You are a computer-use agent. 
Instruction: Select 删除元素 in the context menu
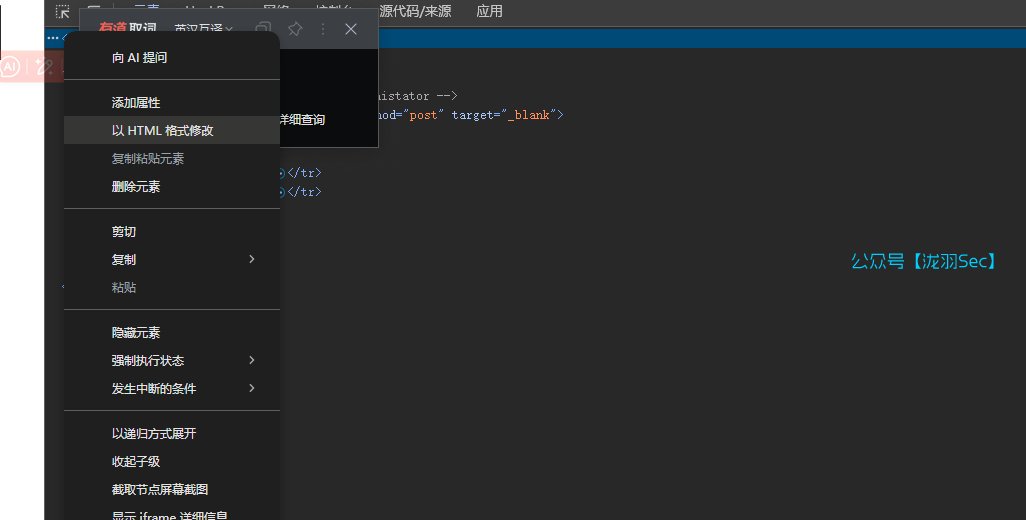pyautogui.click(x=136, y=187)
